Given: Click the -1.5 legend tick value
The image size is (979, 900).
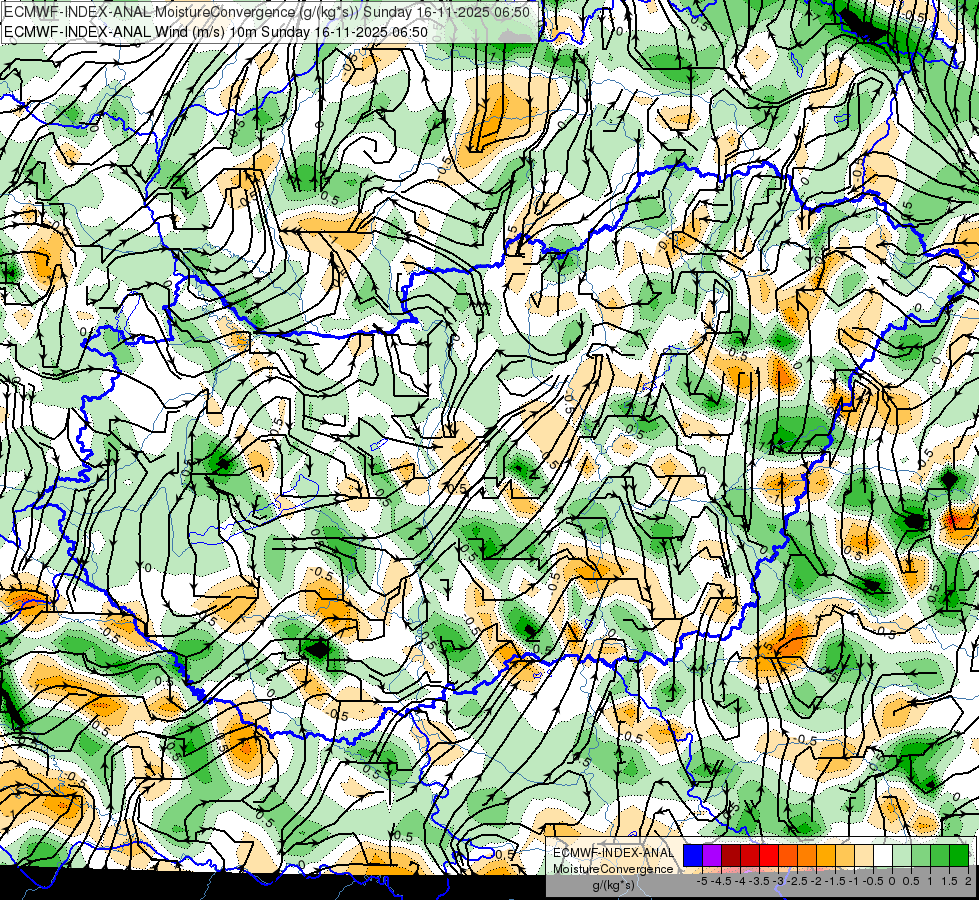Looking at the screenshot, I should coord(835,881).
